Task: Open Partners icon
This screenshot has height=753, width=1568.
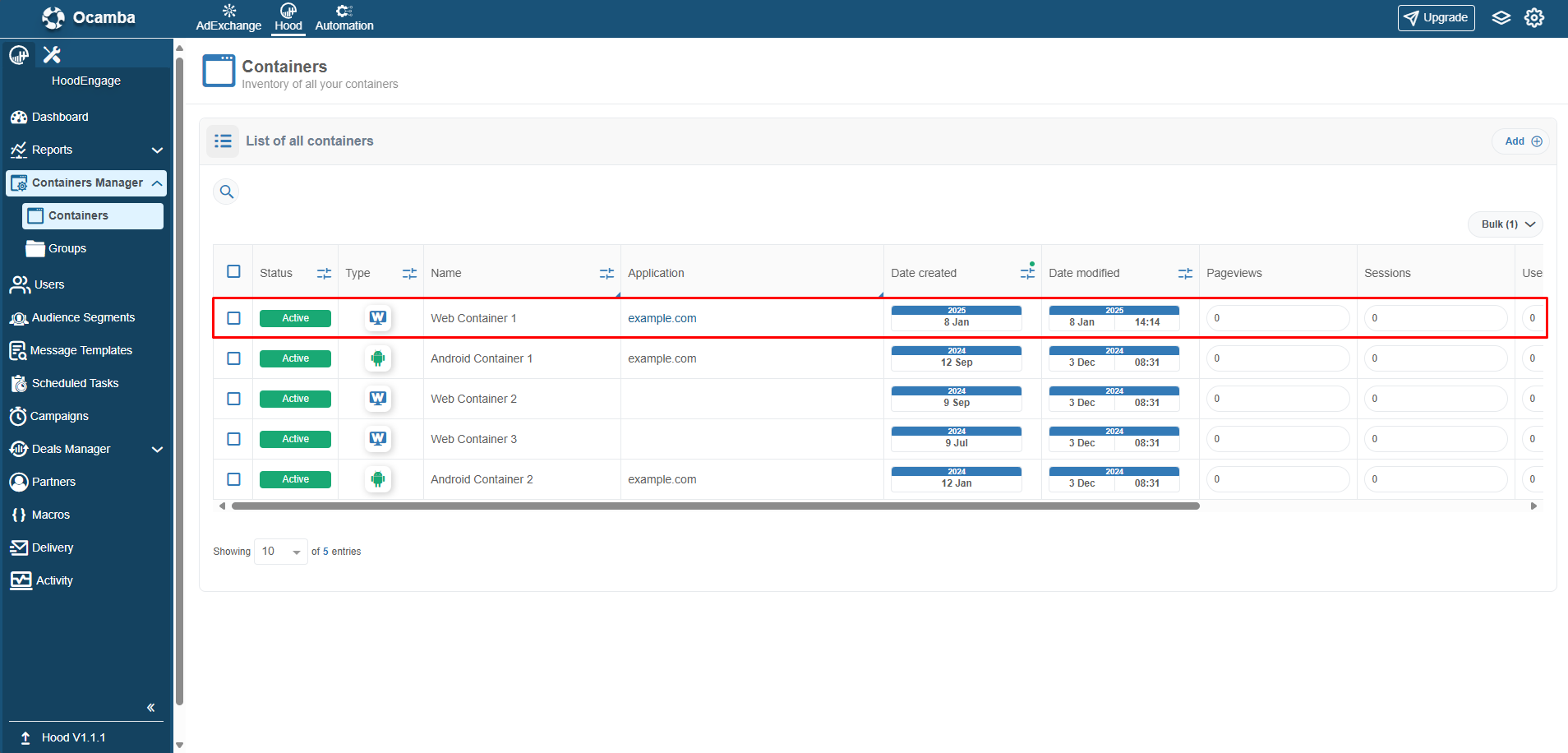Action: pos(19,482)
